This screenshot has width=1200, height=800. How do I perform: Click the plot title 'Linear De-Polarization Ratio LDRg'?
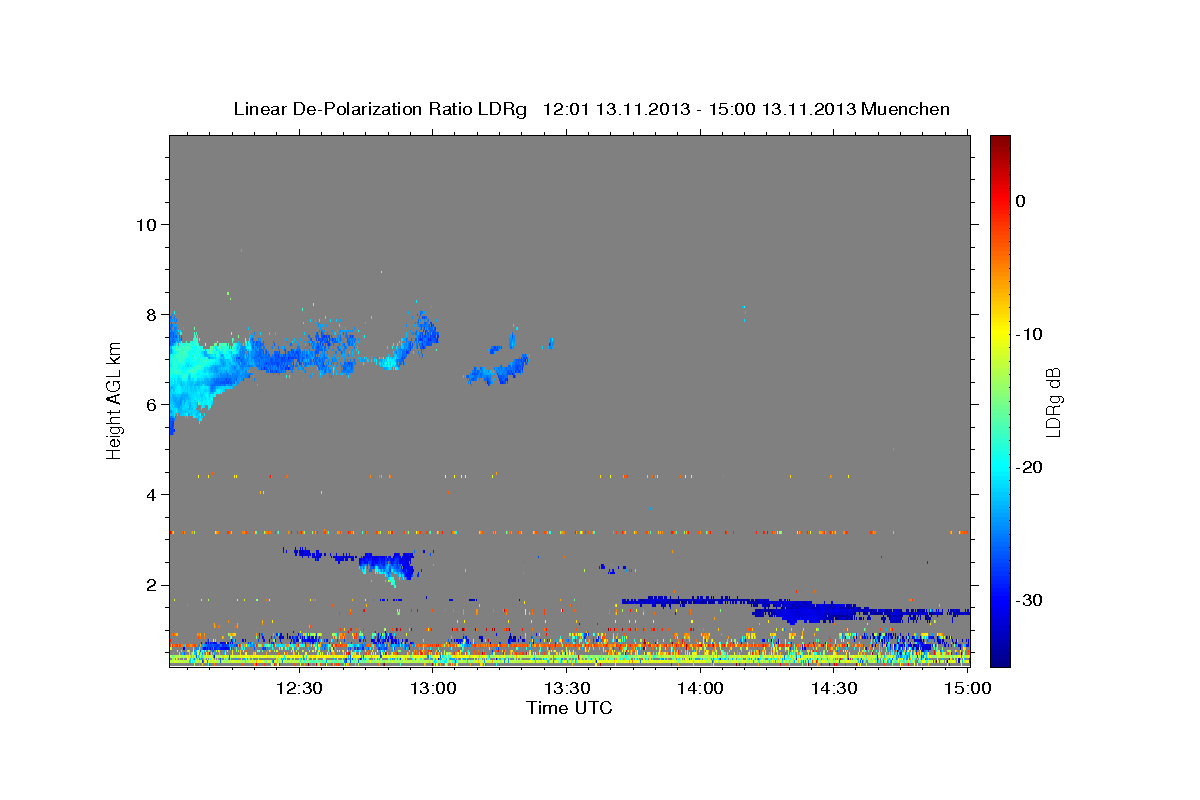(380, 109)
